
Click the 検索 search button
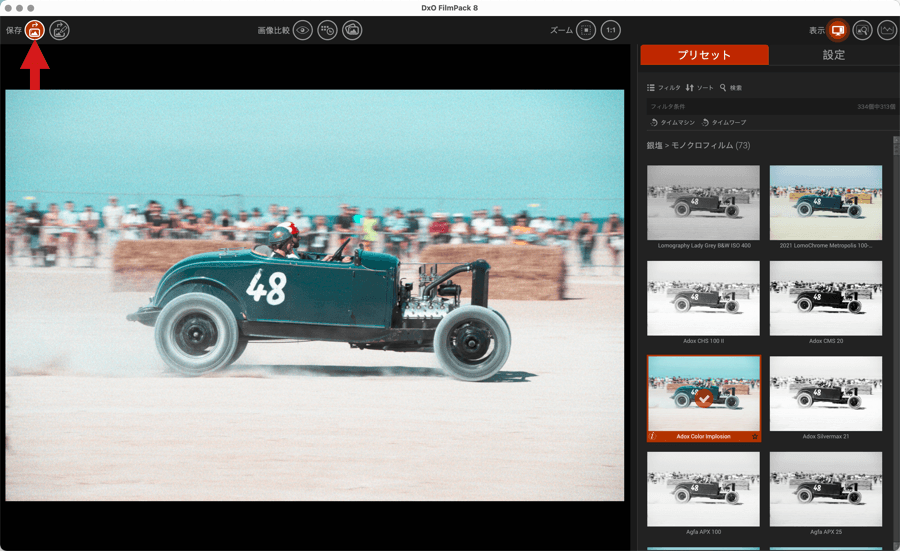pyautogui.click(x=731, y=88)
